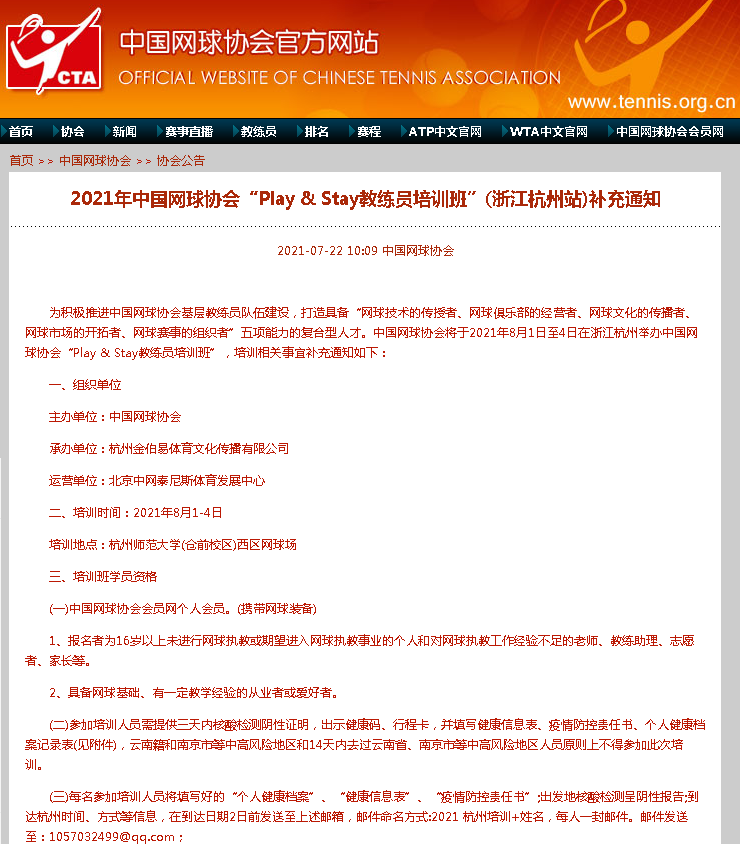Click the date 2021-07-22 10:09 line

coord(365,251)
